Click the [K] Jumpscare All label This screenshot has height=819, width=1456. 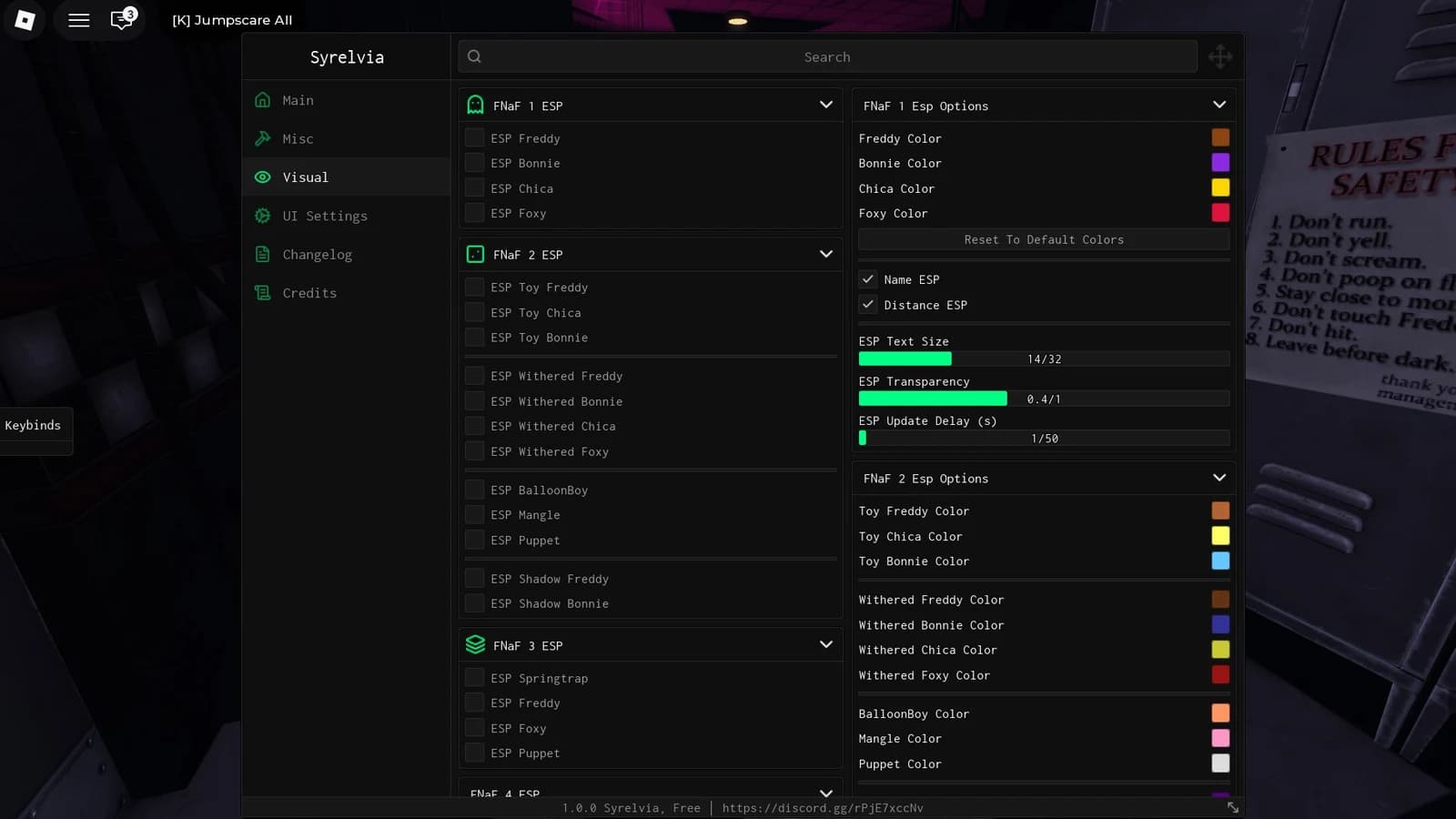(232, 20)
